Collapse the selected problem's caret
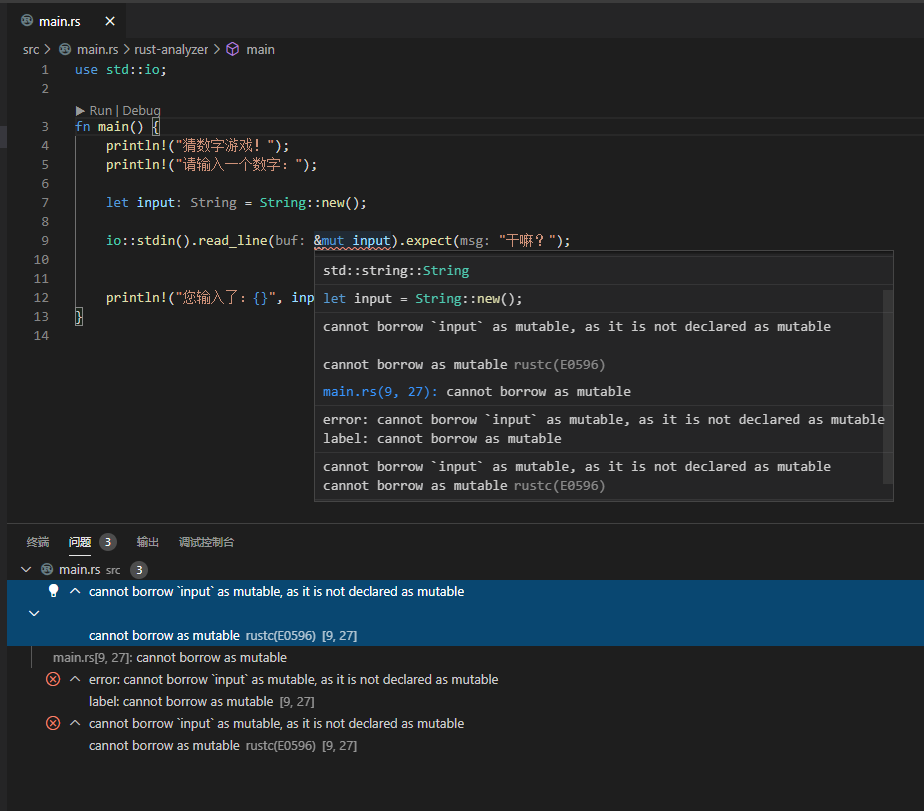924x811 pixels. pos(75,591)
